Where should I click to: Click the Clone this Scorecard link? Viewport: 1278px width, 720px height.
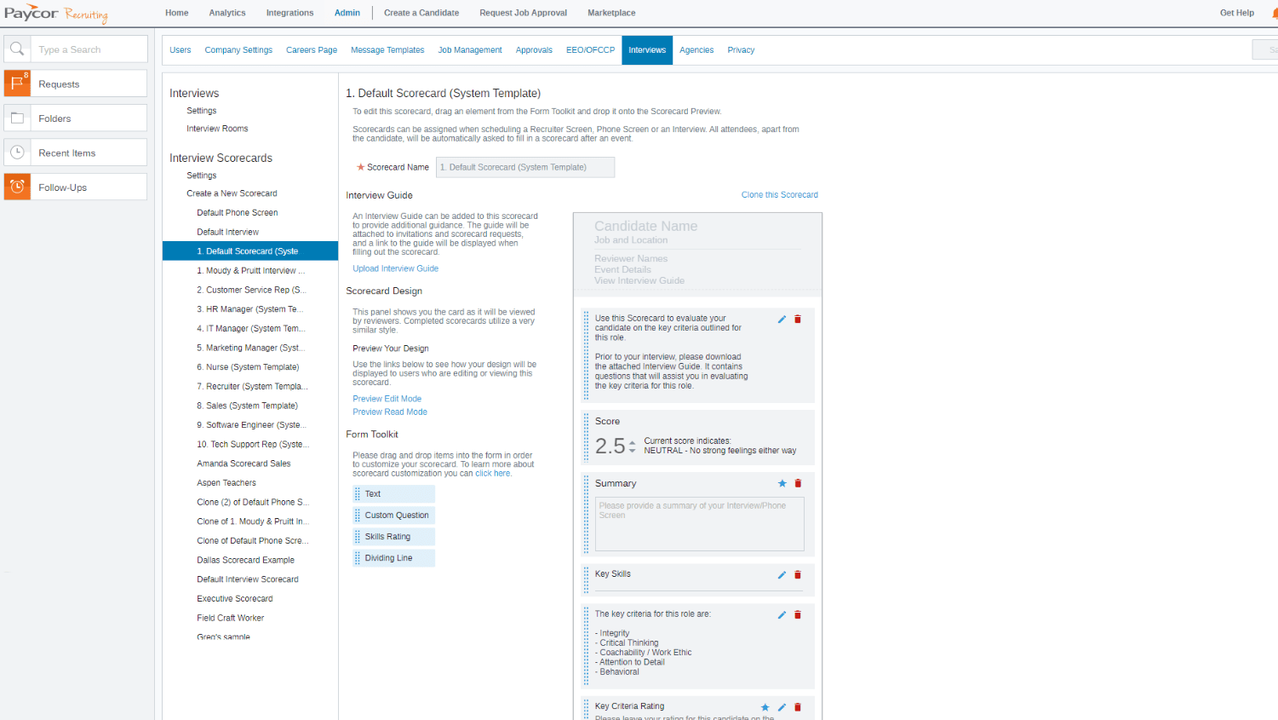coord(779,195)
